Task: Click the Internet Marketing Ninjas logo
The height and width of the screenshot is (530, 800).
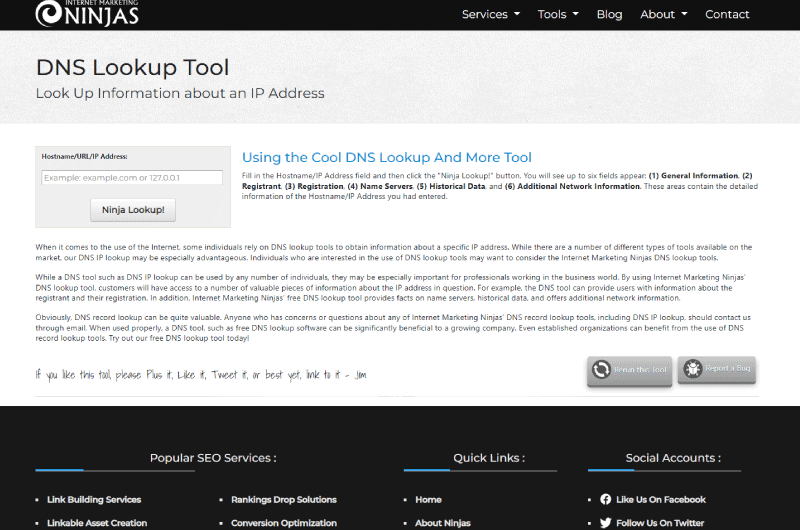Action: pos(87,13)
